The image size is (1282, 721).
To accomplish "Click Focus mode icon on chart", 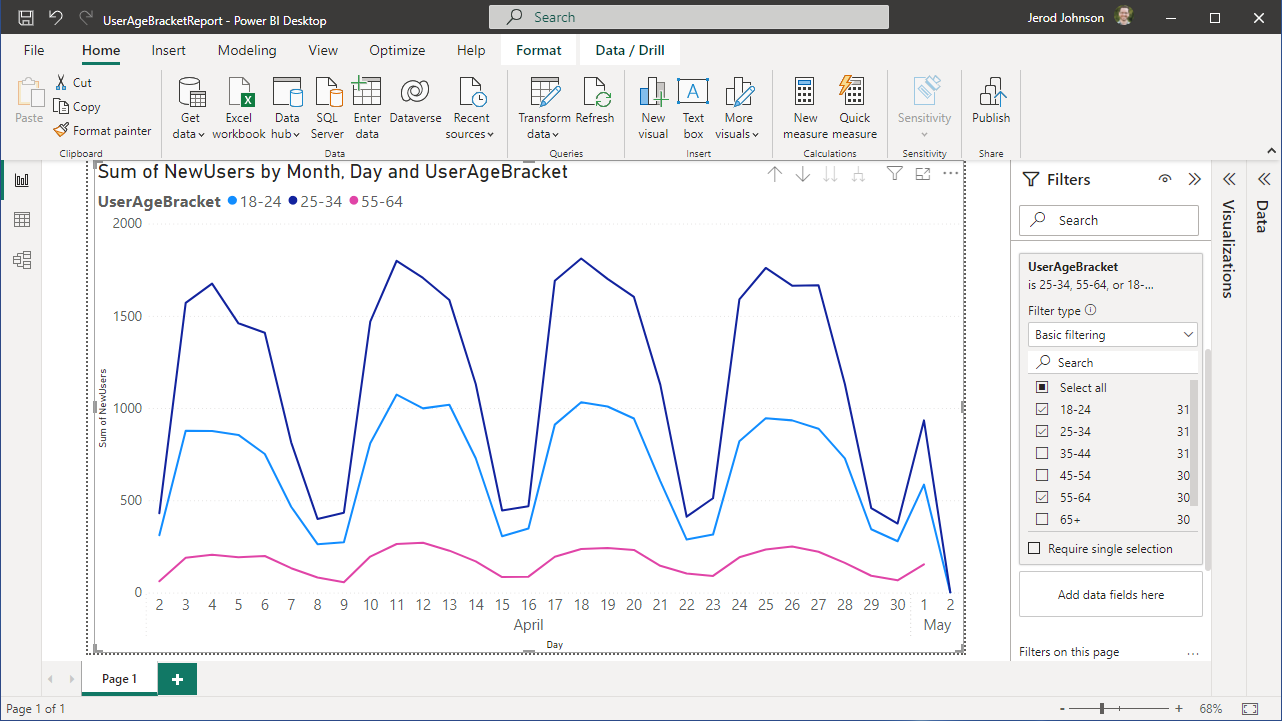I will 923,174.
